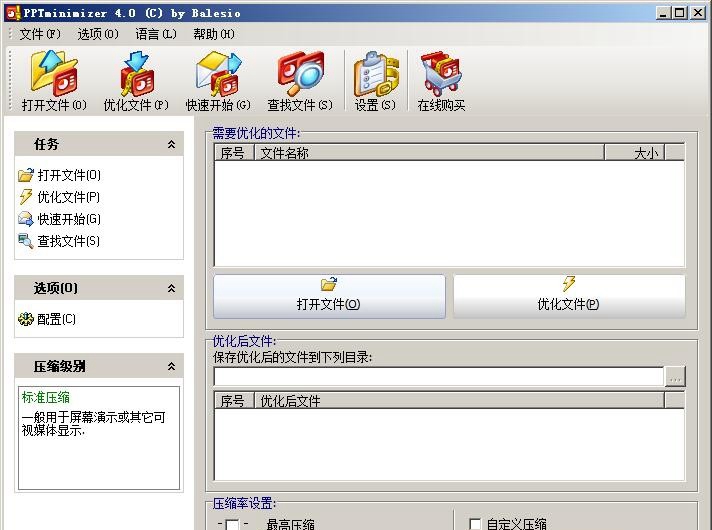
Task: Click the 在线购买 shopping cart icon
Action: pos(441,73)
